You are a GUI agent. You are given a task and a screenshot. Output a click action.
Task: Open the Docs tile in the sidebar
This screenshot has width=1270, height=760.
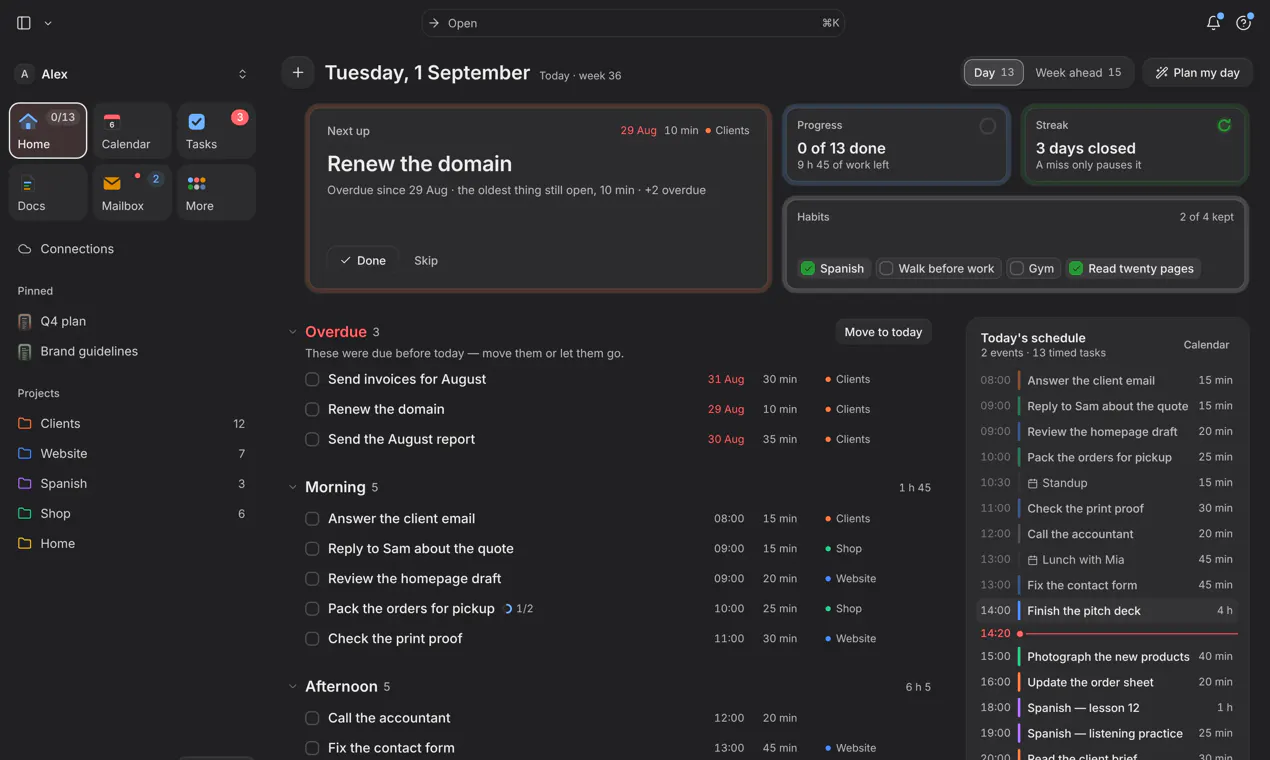click(x=48, y=192)
